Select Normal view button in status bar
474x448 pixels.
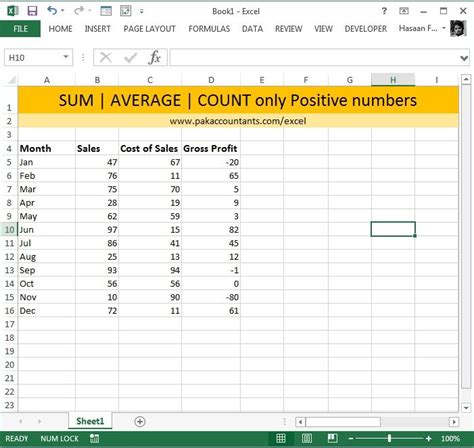(281, 438)
